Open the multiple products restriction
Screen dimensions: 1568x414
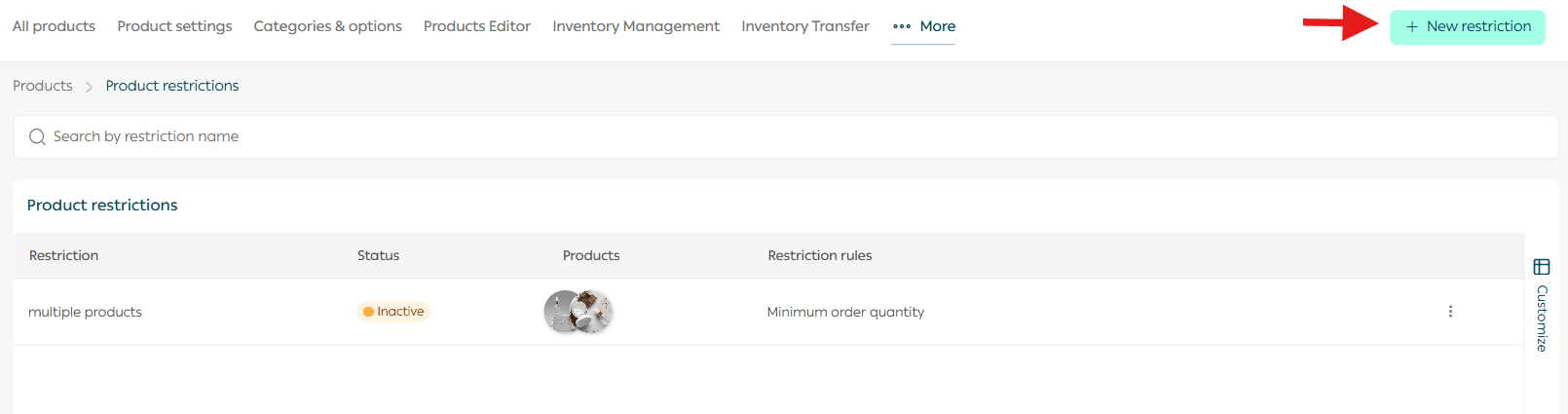[85, 312]
